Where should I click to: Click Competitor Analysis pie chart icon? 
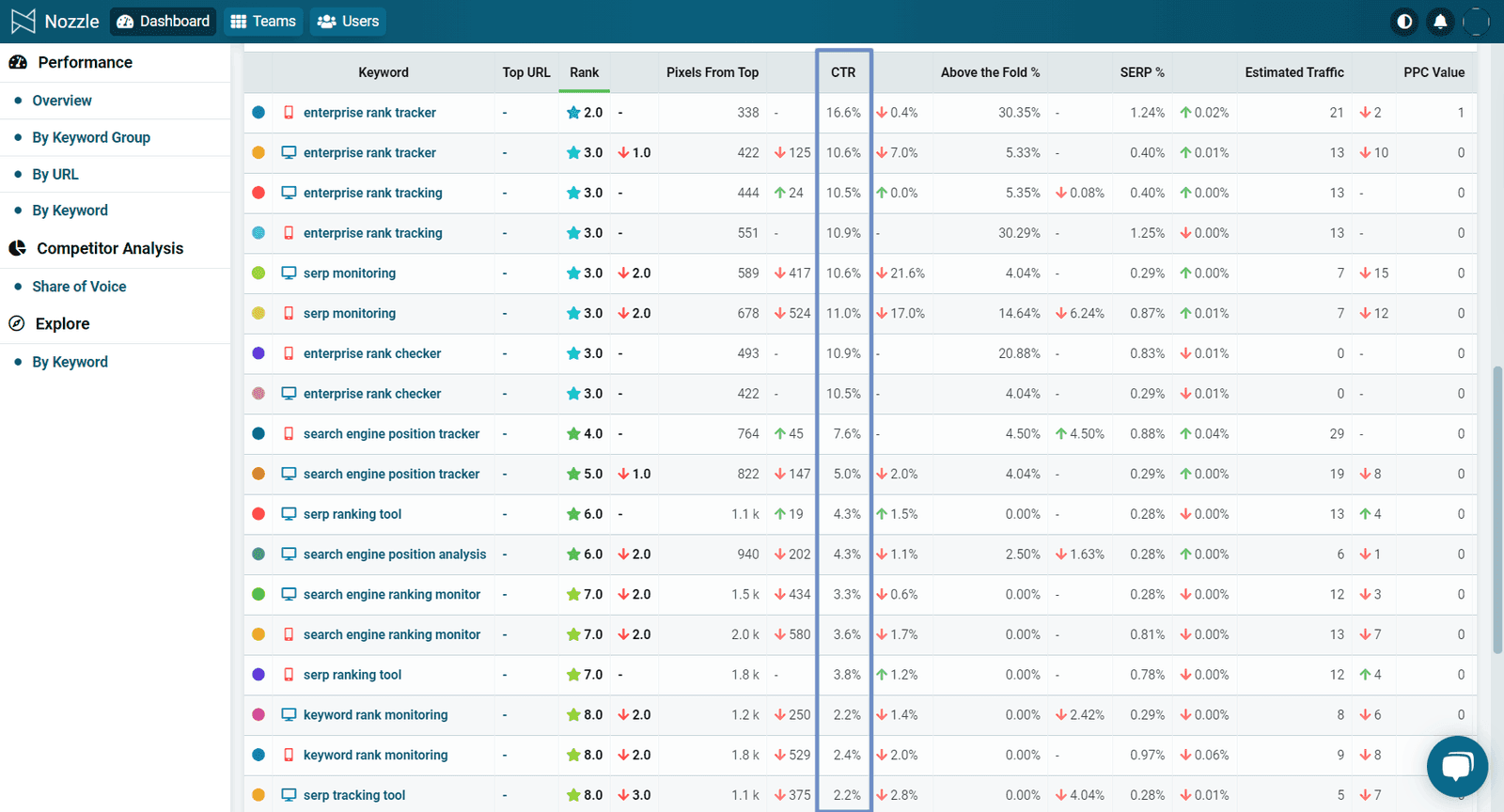[18, 248]
